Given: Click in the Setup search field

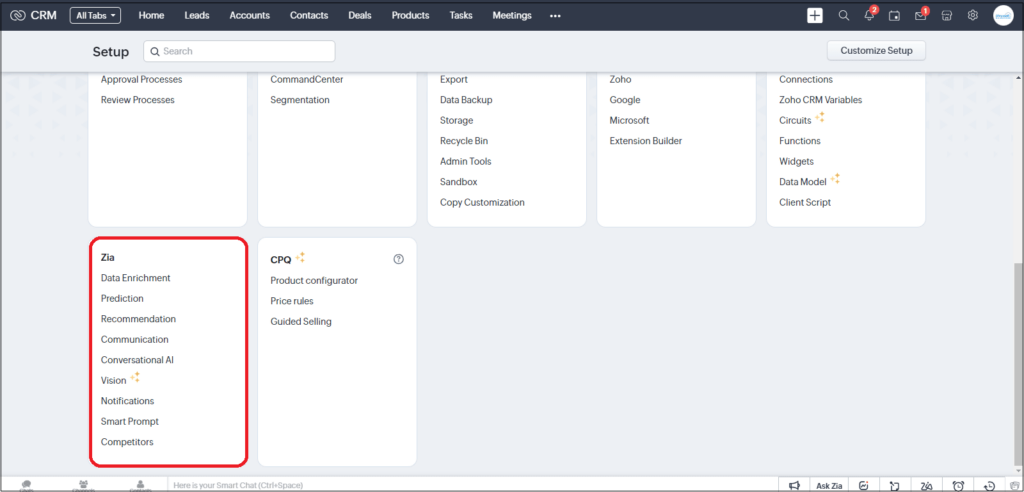Looking at the screenshot, I should tap(239, 51).
